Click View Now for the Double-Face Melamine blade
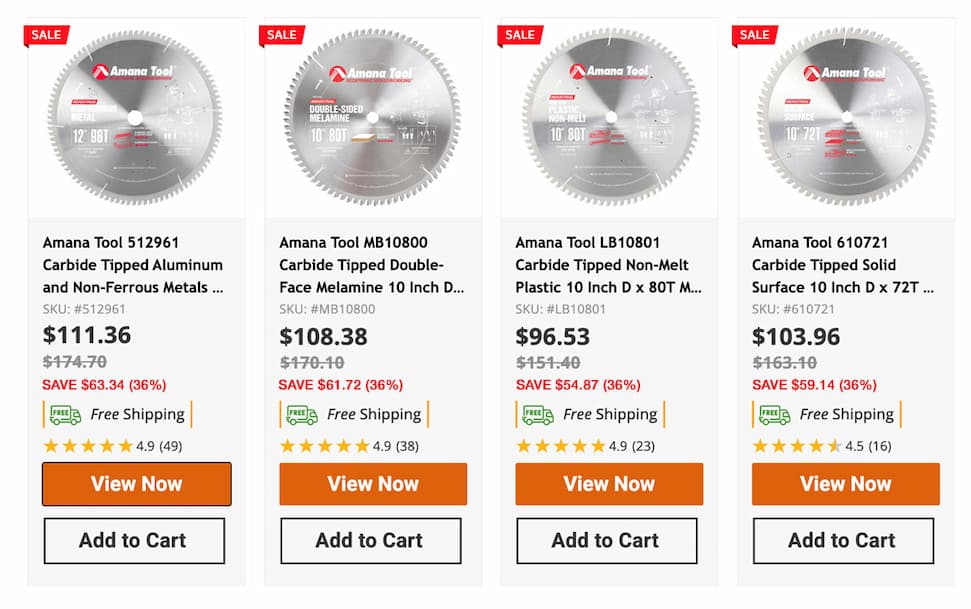Image resolution: width=971 pixels, height=609 pixels. coord(372,484)
